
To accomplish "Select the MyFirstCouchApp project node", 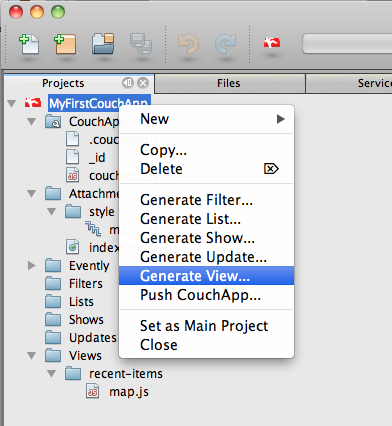I will (99, 104).
